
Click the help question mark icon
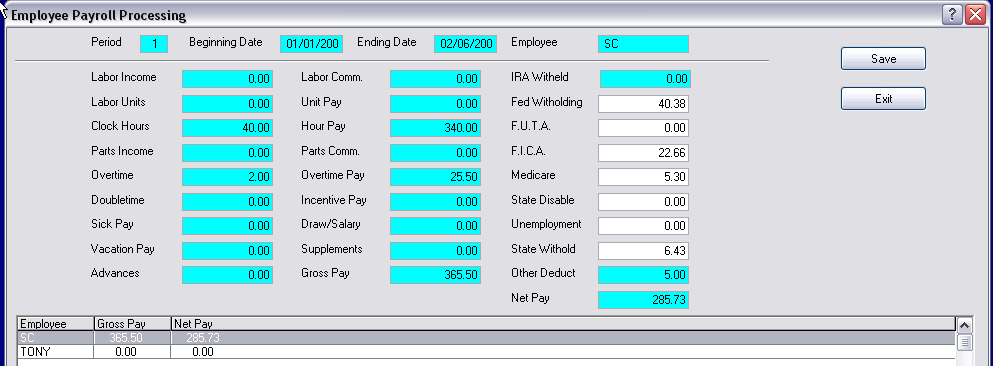(x=952, y=15)
